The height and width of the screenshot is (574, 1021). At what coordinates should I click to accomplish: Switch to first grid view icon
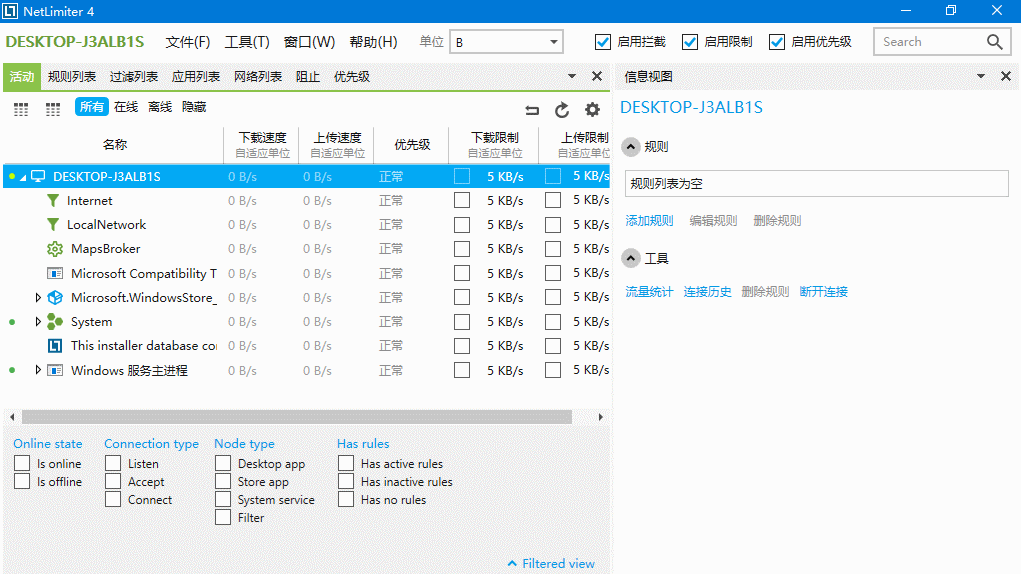tap(21, 109)
